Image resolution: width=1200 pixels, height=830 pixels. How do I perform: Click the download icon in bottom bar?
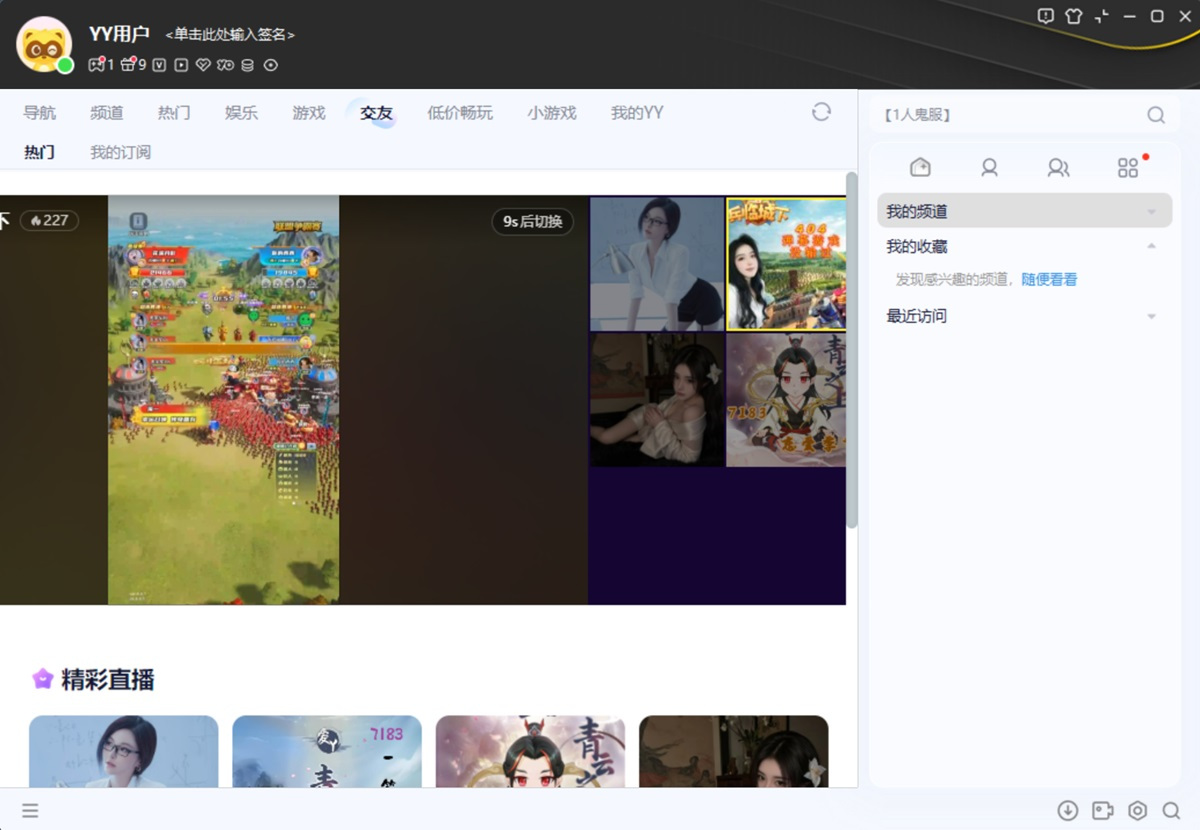(x=1068, y=811)
